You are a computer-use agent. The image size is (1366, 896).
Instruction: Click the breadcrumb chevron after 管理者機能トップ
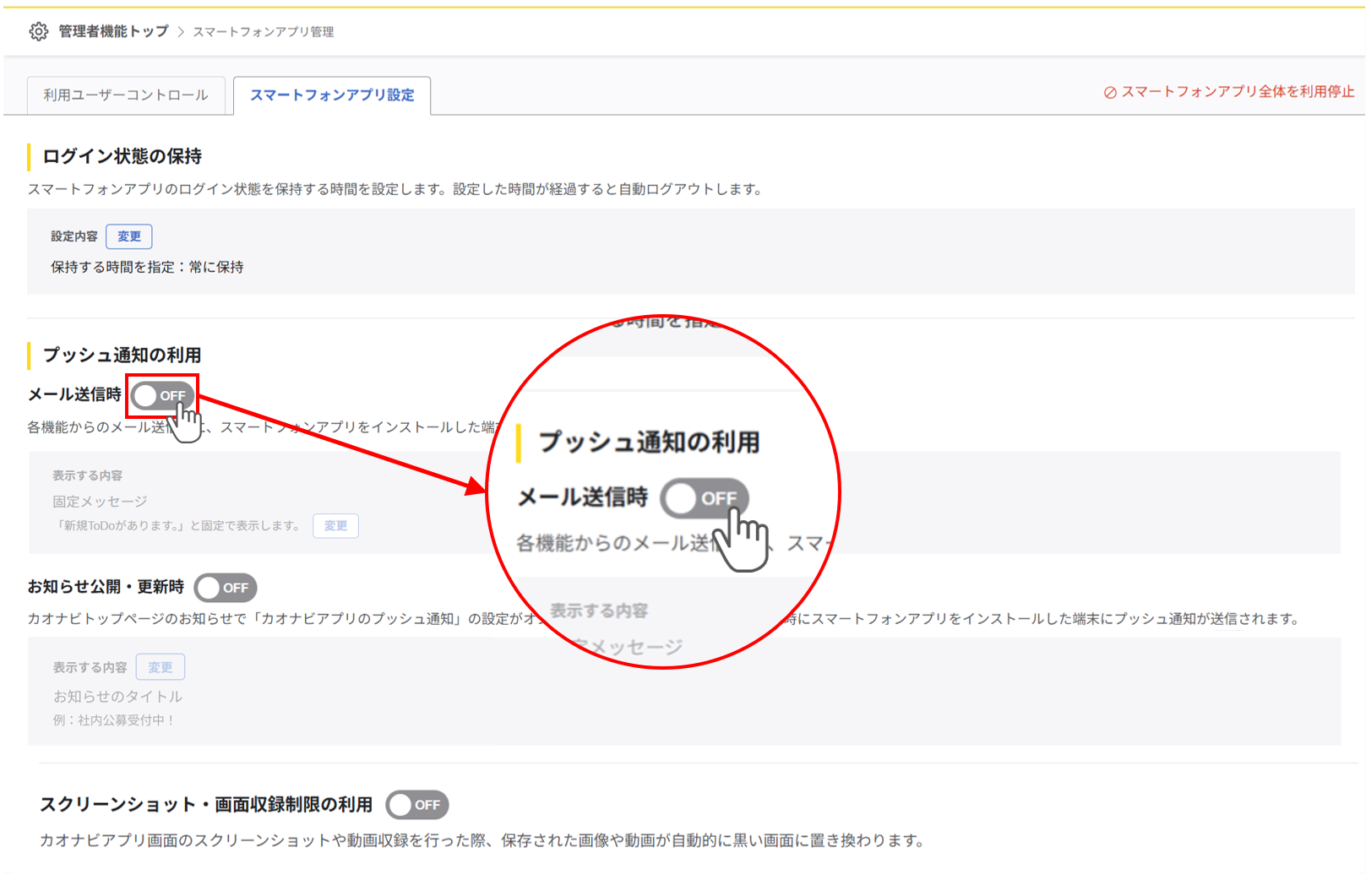coord(180,31)
